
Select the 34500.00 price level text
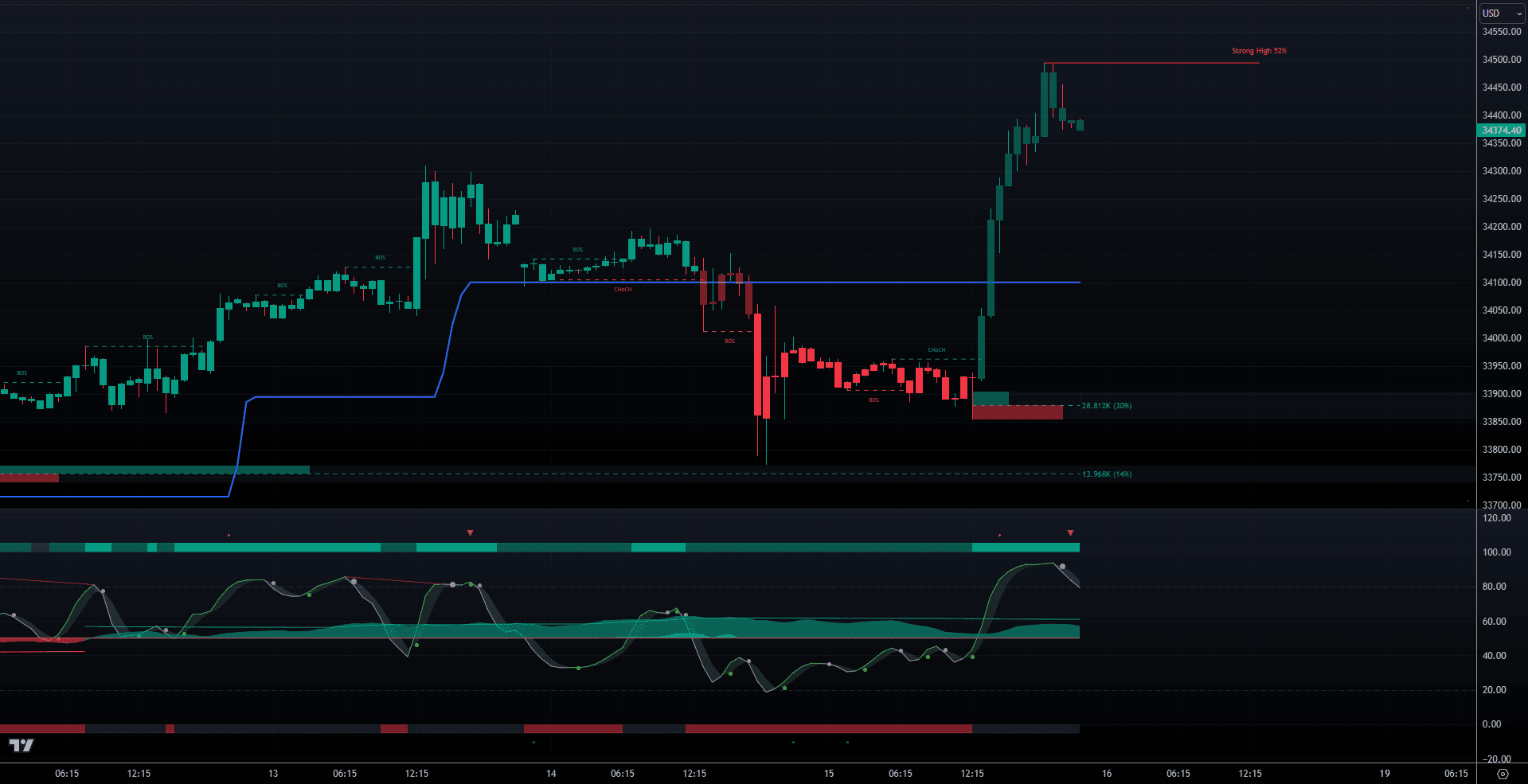coord(1500,60)
